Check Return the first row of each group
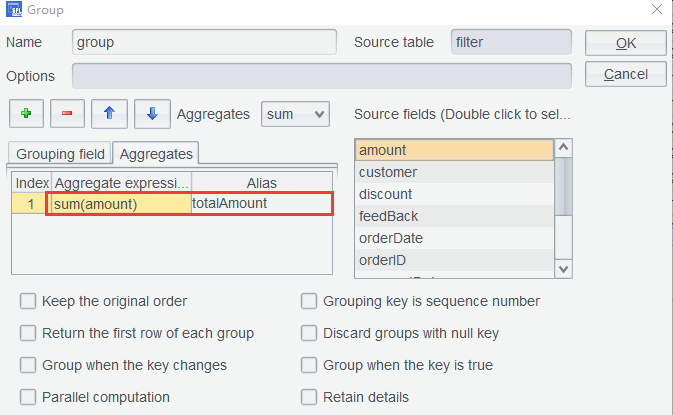The image size is (673, 415). (28, 333)
